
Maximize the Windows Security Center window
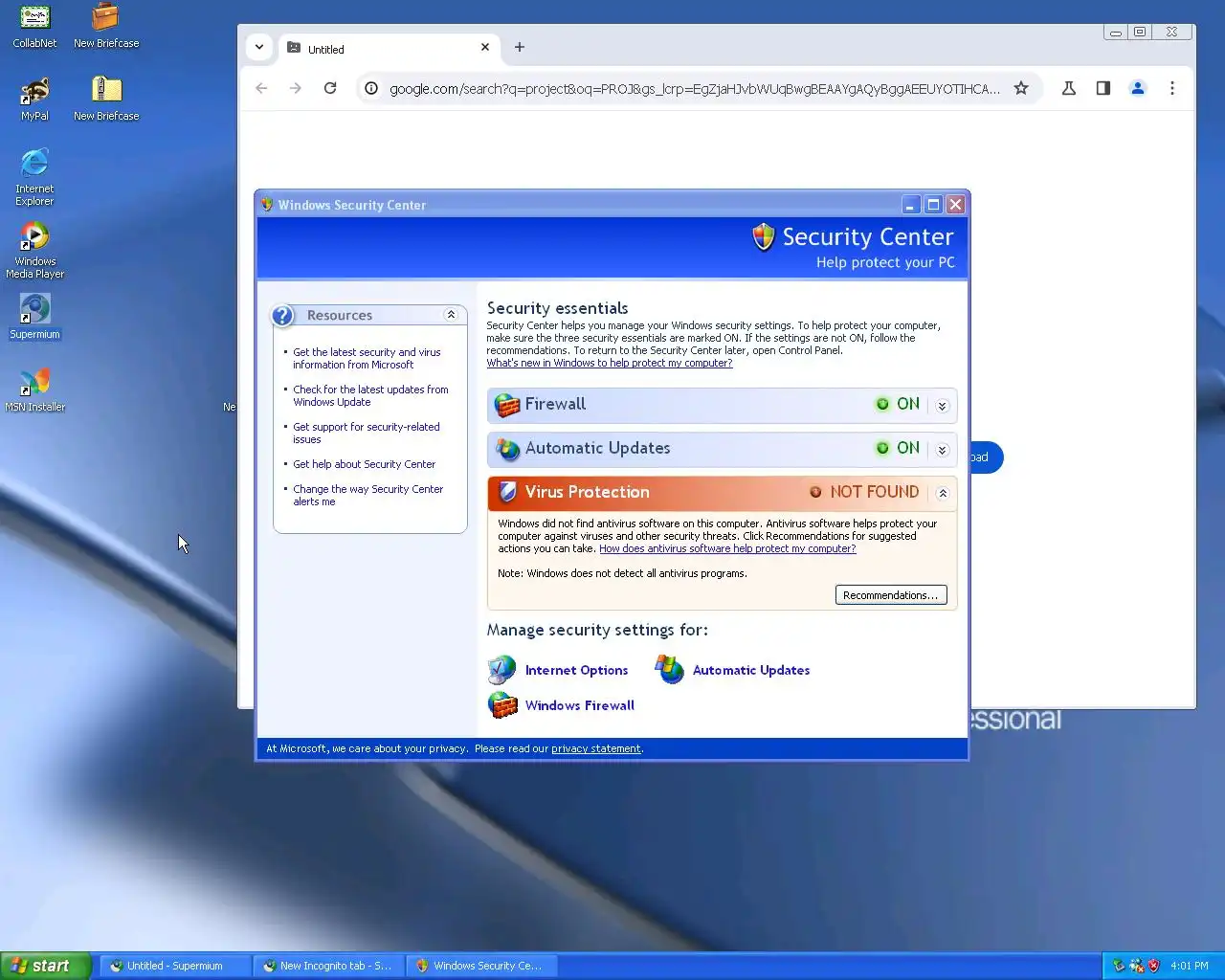(x=933, y=205)
